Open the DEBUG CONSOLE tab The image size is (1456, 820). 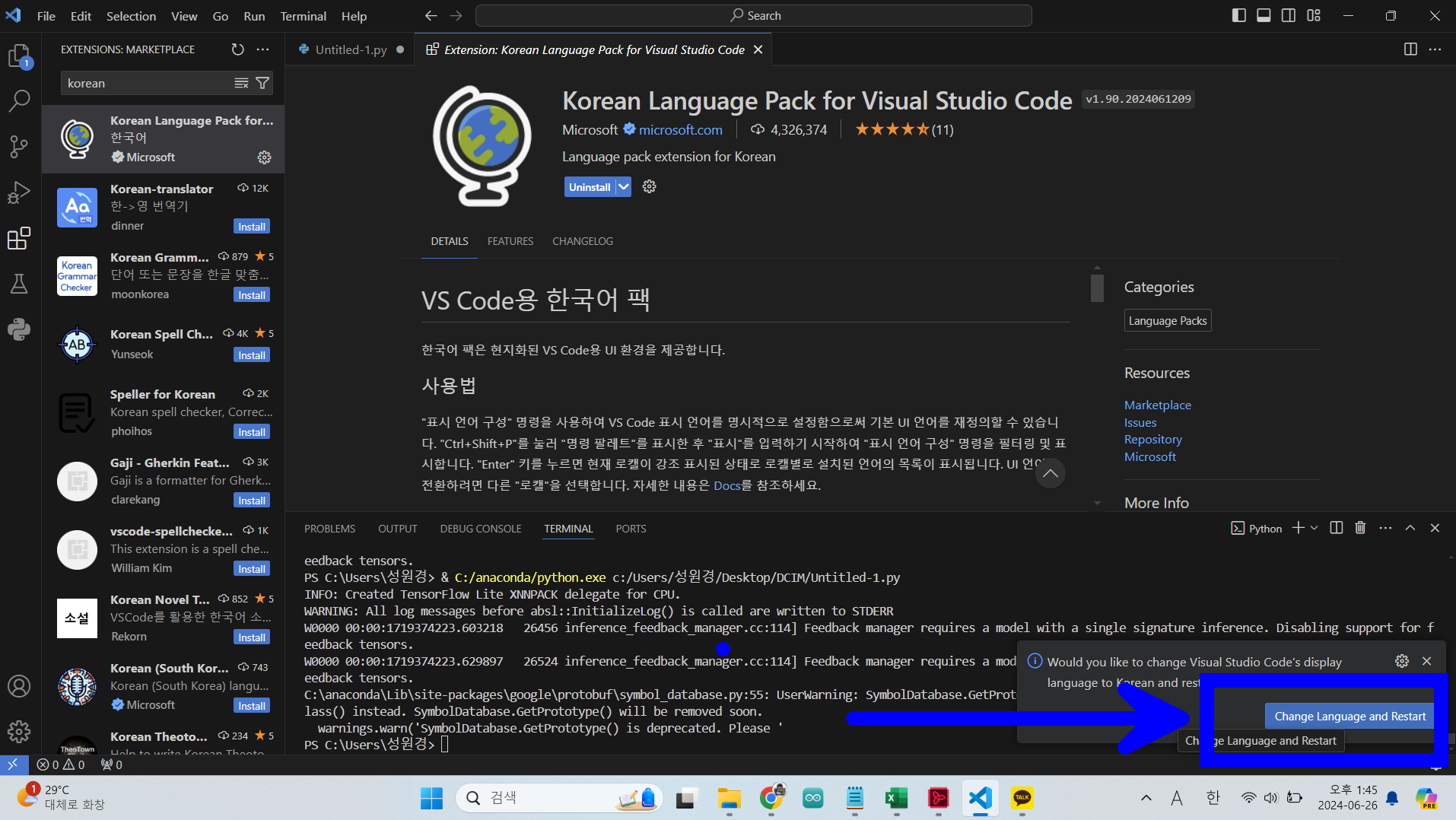(x=481, y=529)
